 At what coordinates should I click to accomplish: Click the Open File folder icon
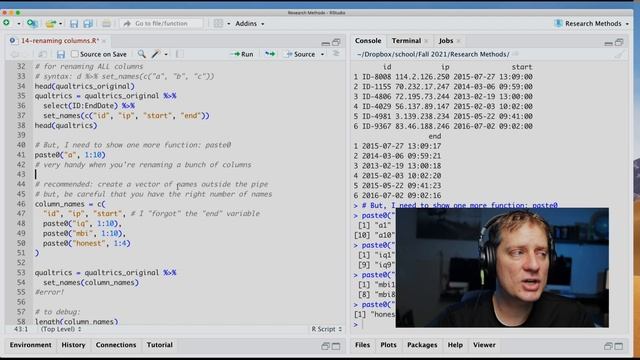pyautogui.click(x=51, y=24)
